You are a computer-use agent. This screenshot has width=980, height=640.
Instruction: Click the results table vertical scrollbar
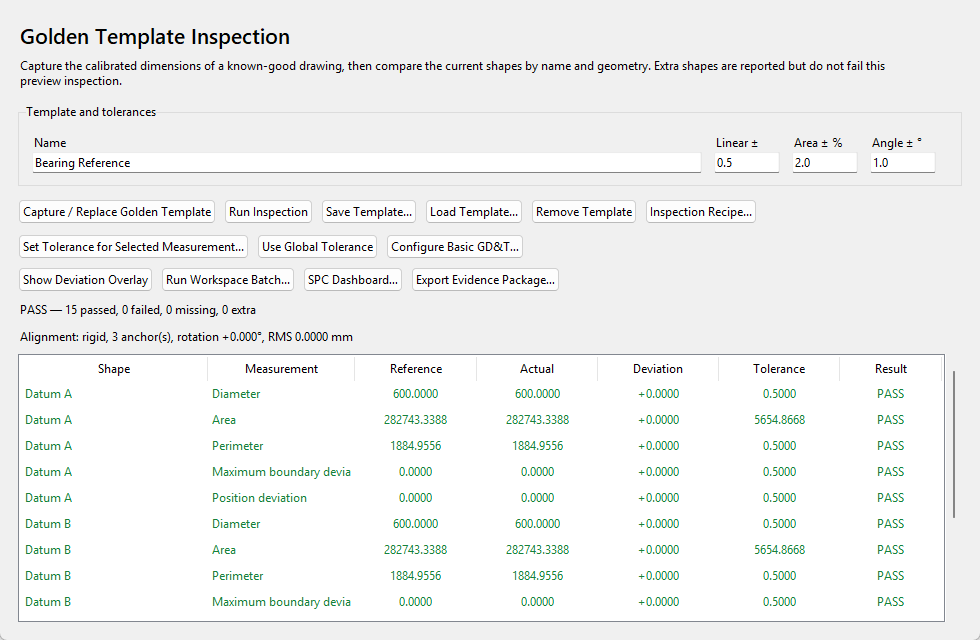click(x=954, y=444)
